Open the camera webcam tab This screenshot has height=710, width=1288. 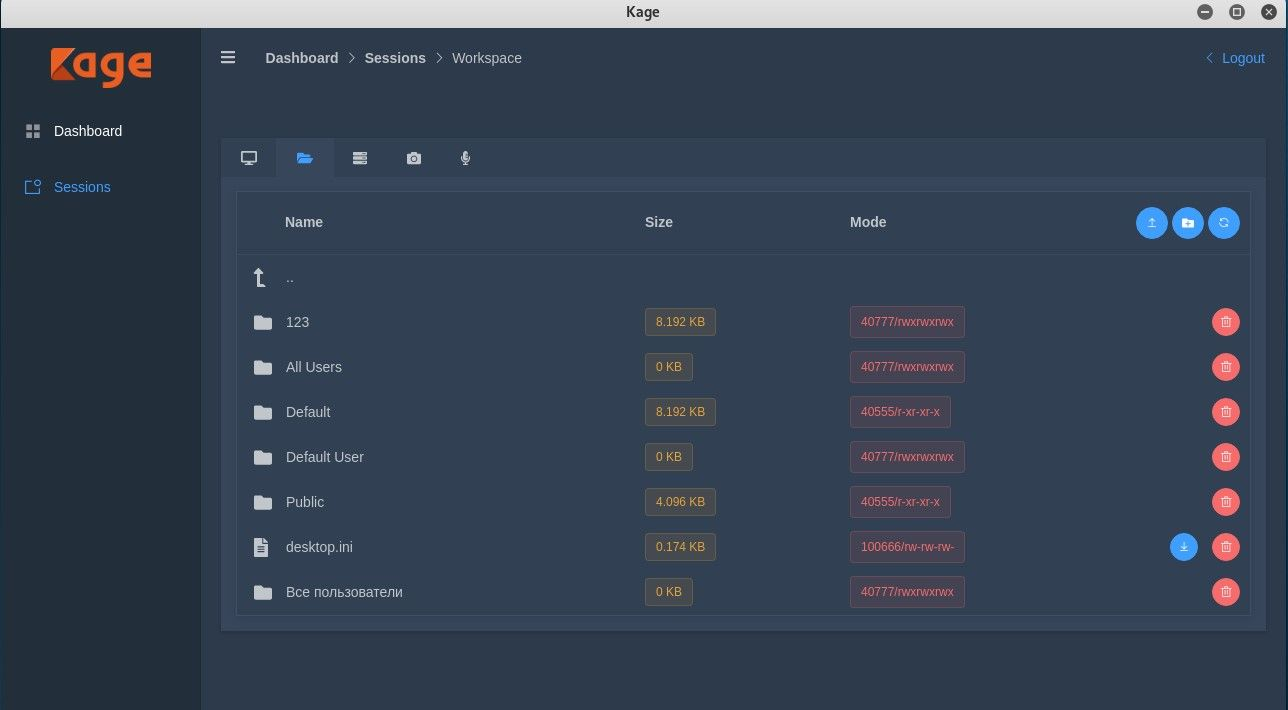click(414, 158)
